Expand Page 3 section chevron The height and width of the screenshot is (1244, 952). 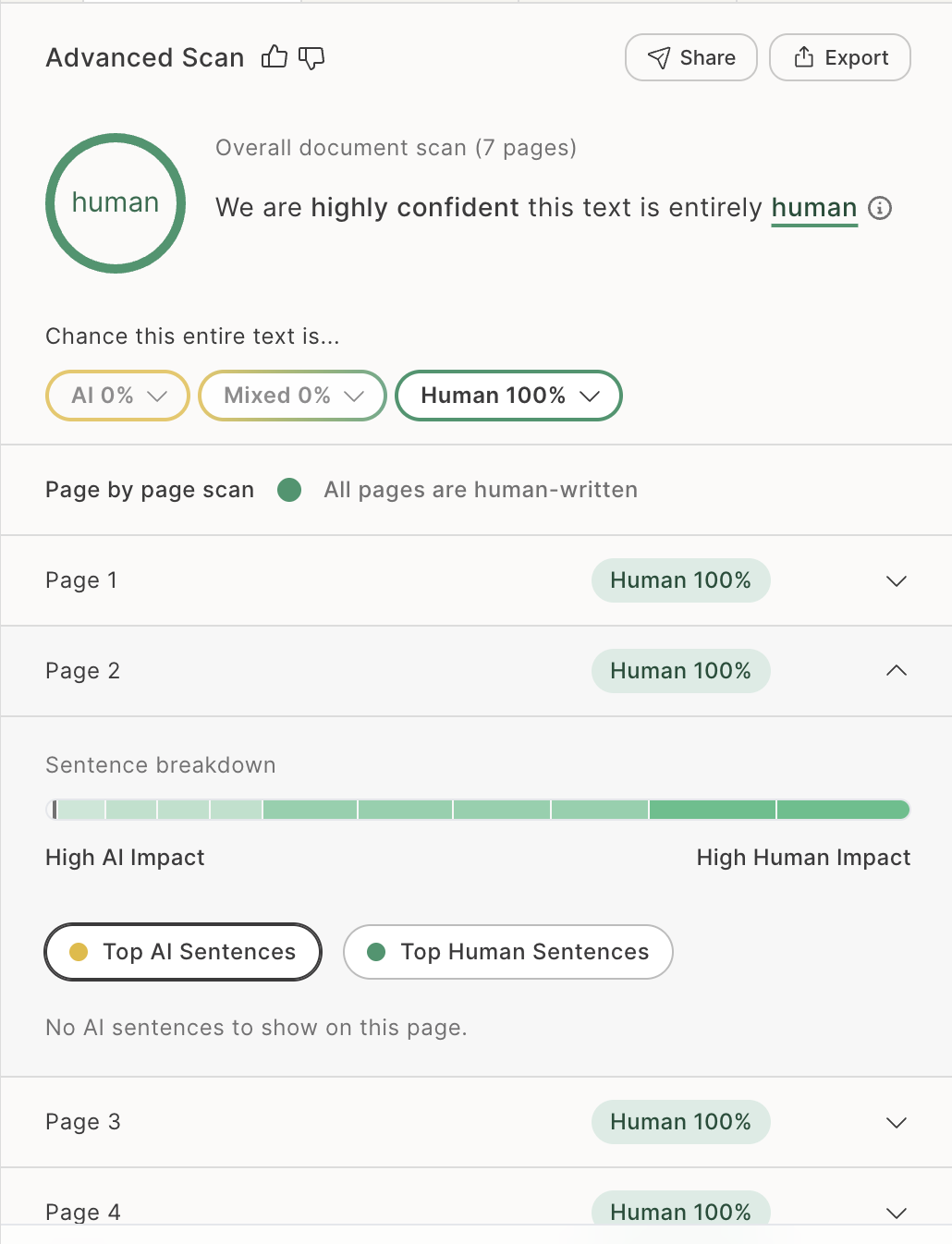pos(897,1123)
